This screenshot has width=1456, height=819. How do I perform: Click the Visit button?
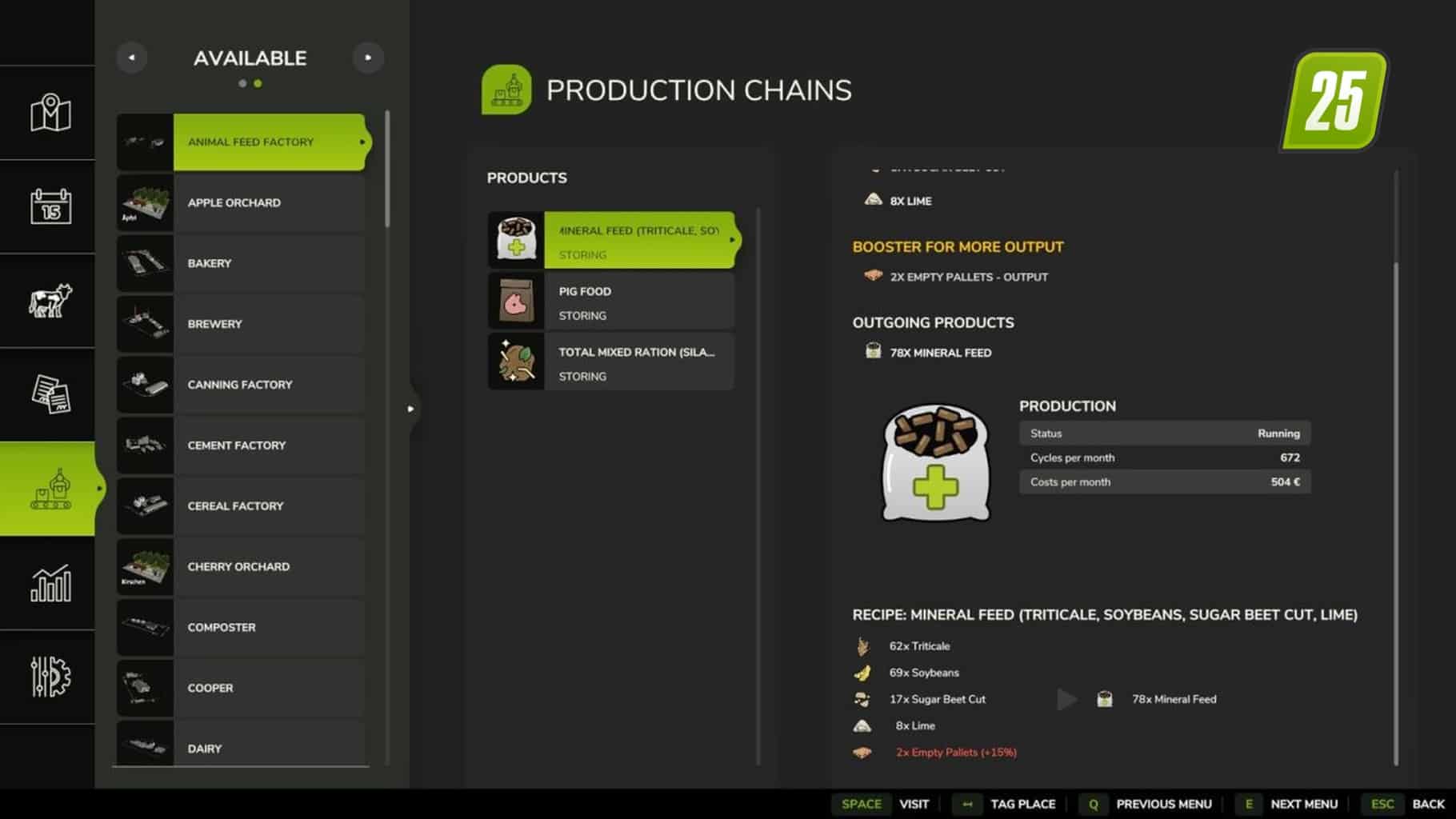tap(880, 804)
